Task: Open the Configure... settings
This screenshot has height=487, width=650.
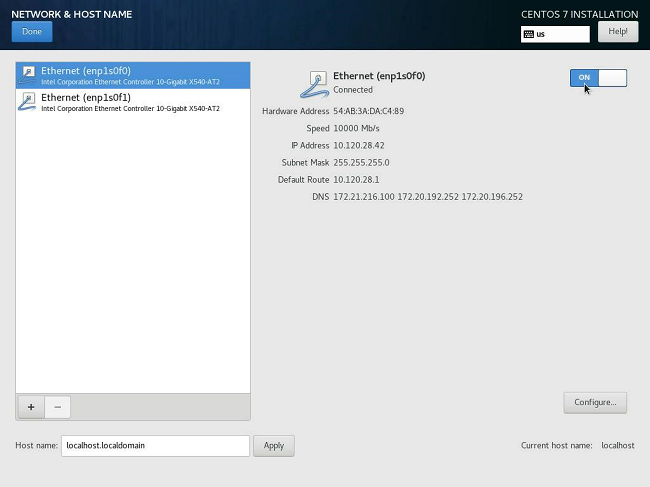Action: click(x=595, y=403)
